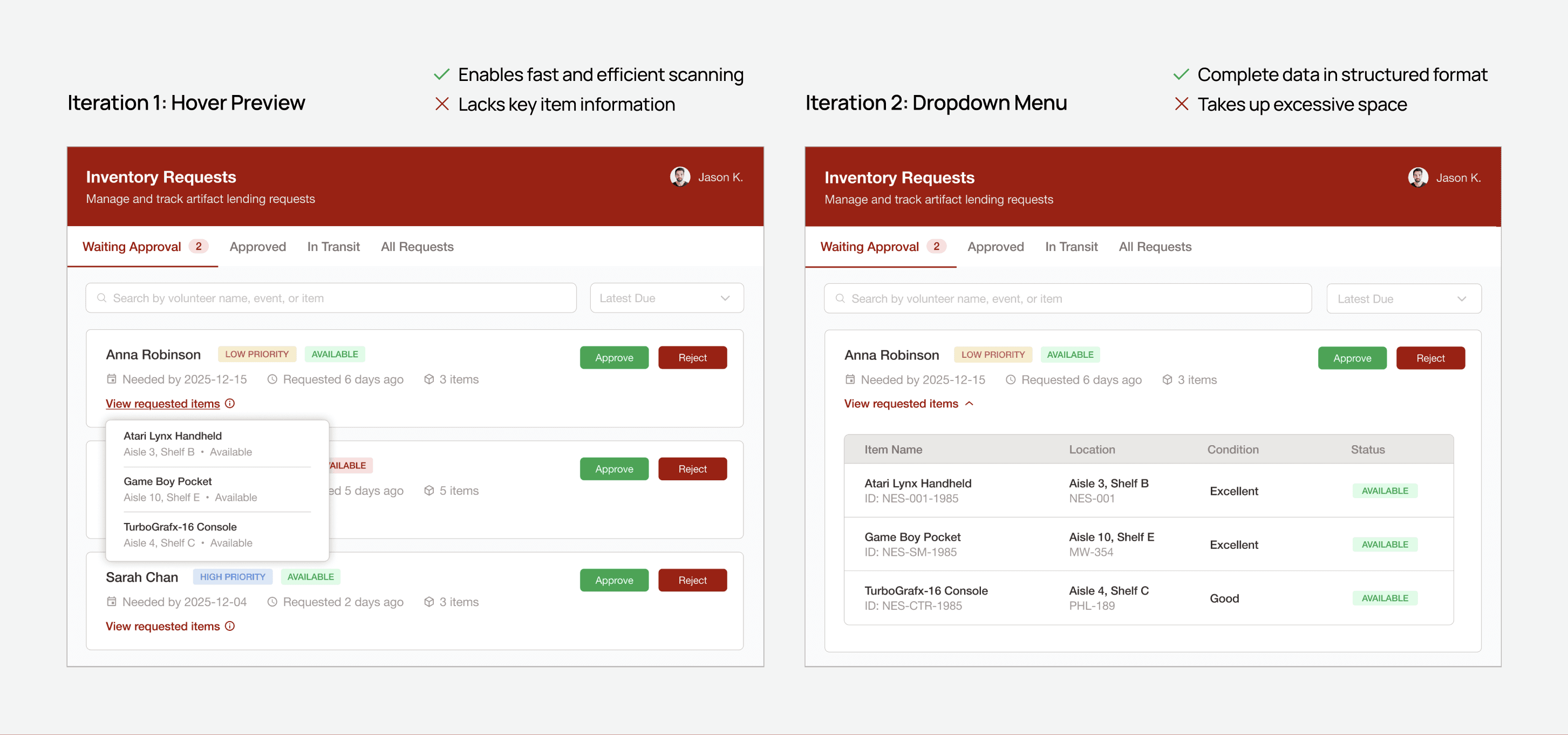Open Latest Due sort dropdown in left panel
The width and height of the screenshot is (1568, 735).
click(x=666, y=298)
